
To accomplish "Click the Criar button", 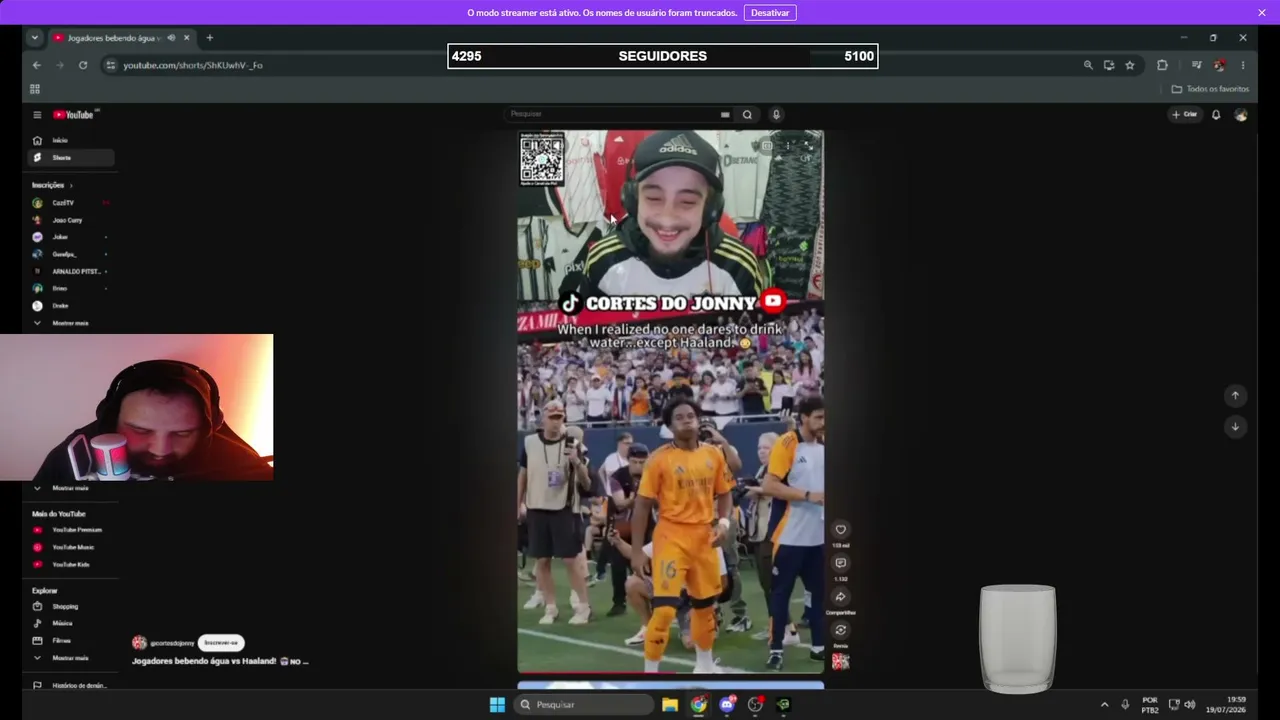I will [1184, 114].
